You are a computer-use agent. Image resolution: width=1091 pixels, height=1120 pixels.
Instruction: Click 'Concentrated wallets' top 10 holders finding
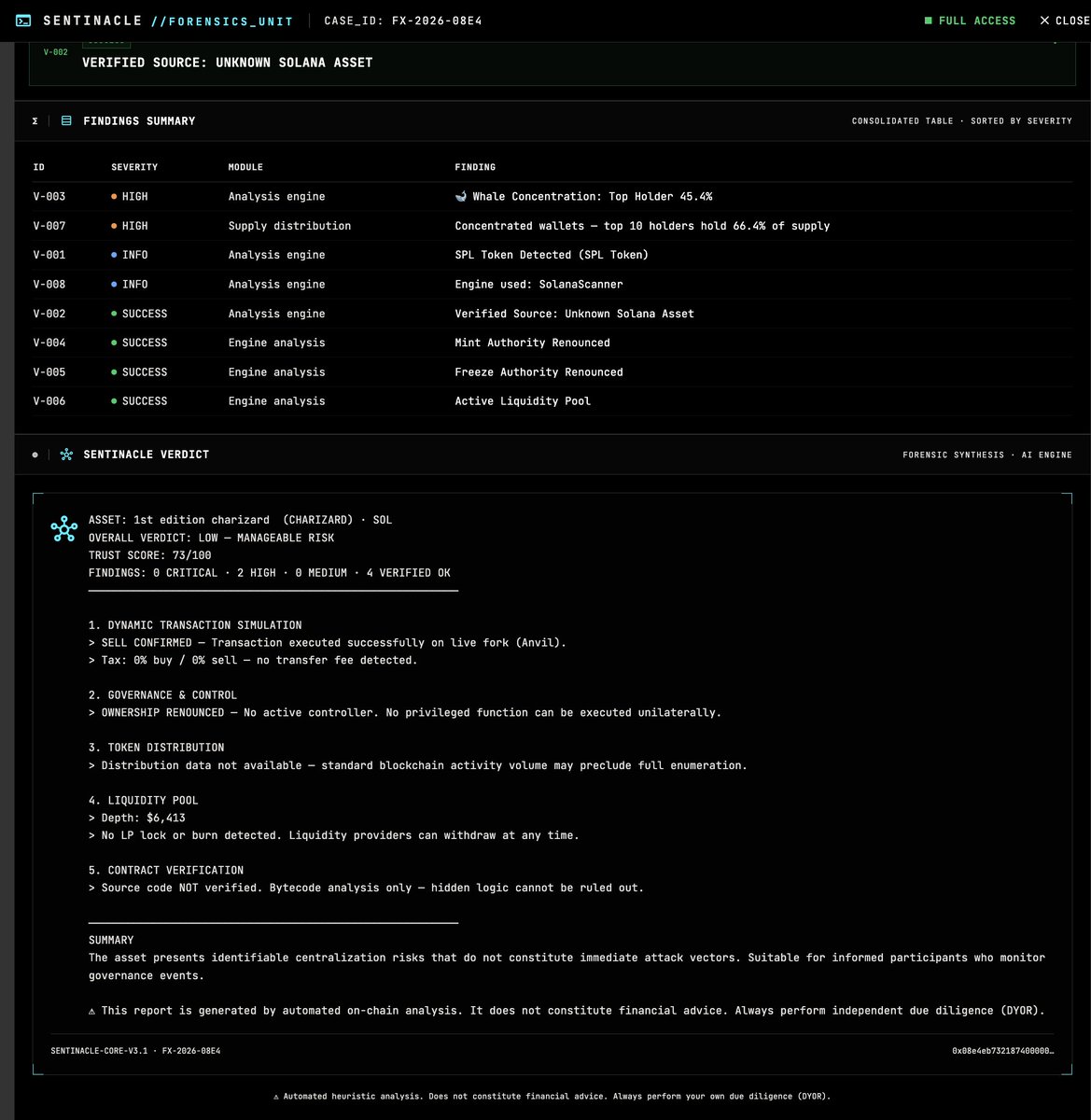642,226
